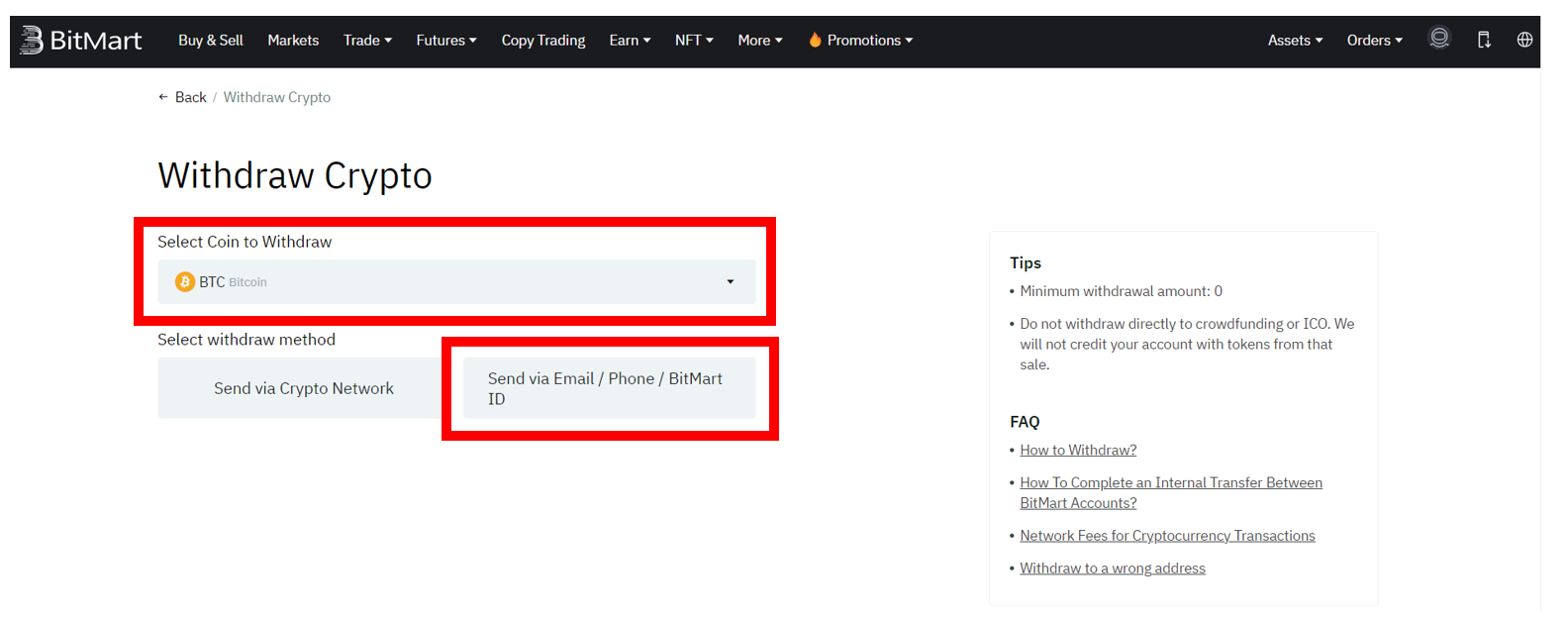The height and width of the screenshot is (618, 1568).
Task: Open the Select Coin to Withdraw dropdown
Action: (456, 282)
